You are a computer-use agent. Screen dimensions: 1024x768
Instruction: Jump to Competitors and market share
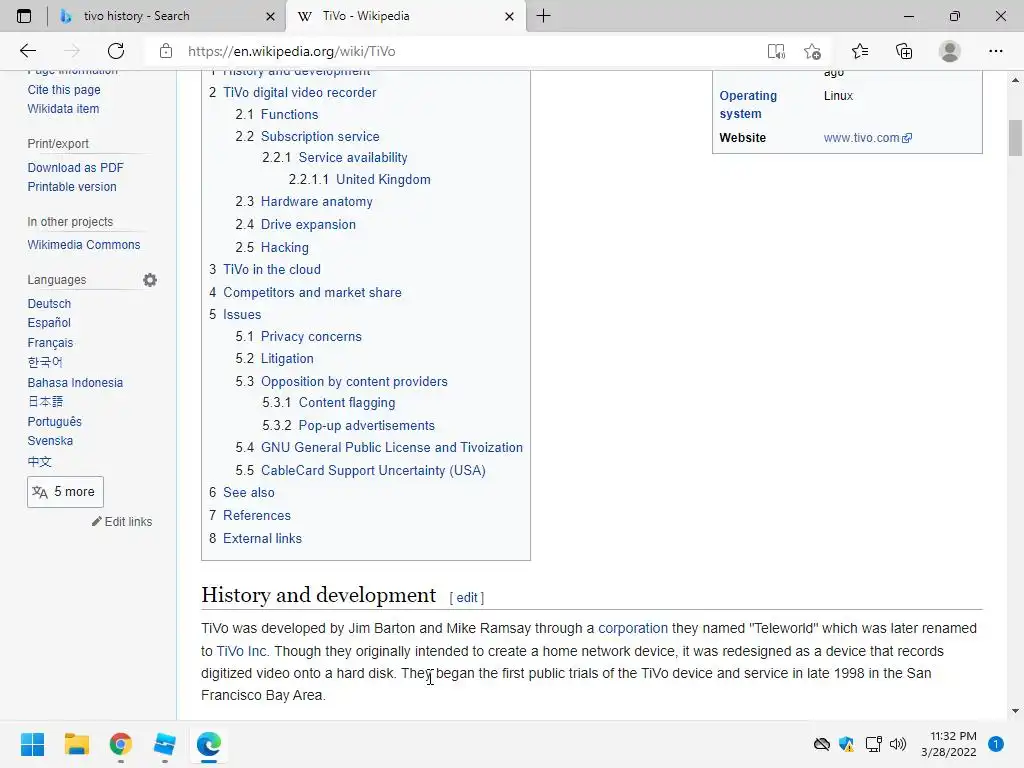coord(312,293)
